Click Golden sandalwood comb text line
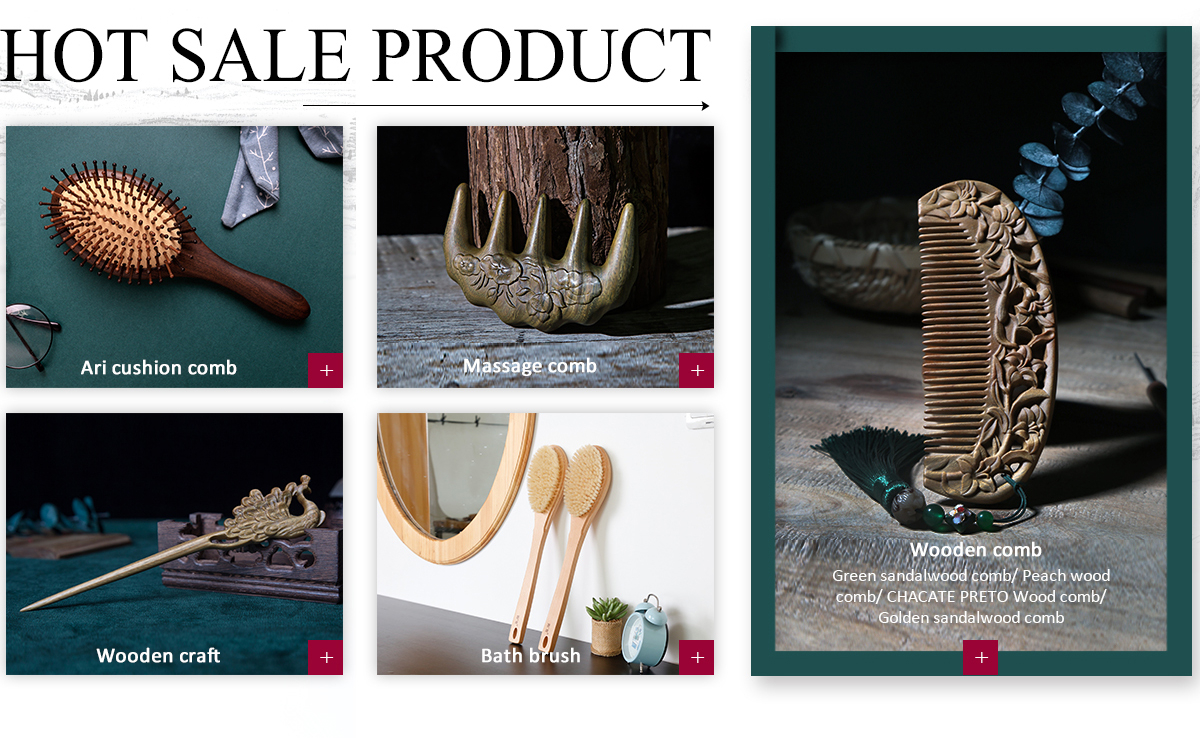Viewport: 1200px width, 738px height. click(x=971, y=618)
